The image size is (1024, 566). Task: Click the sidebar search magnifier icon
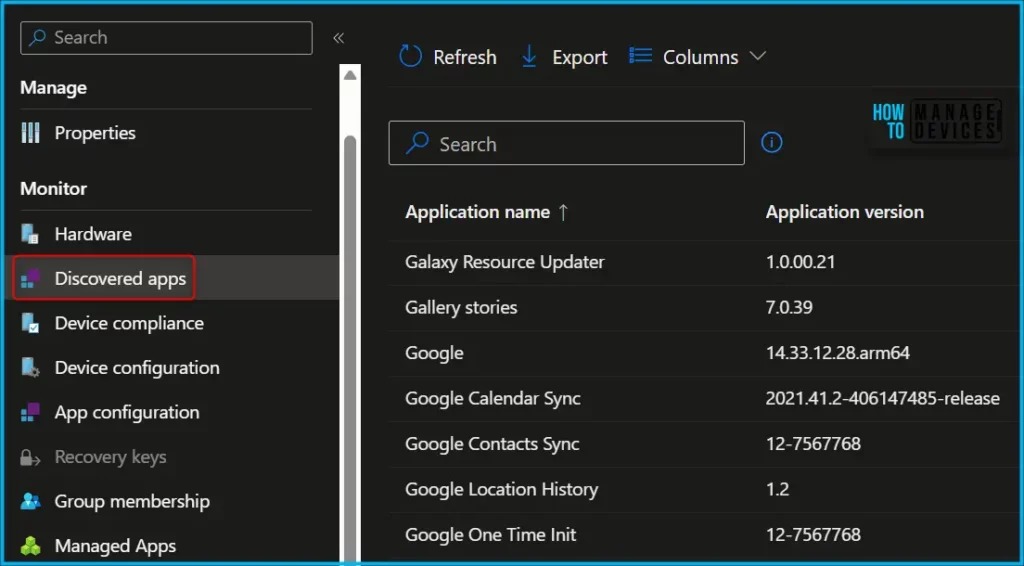37,37
